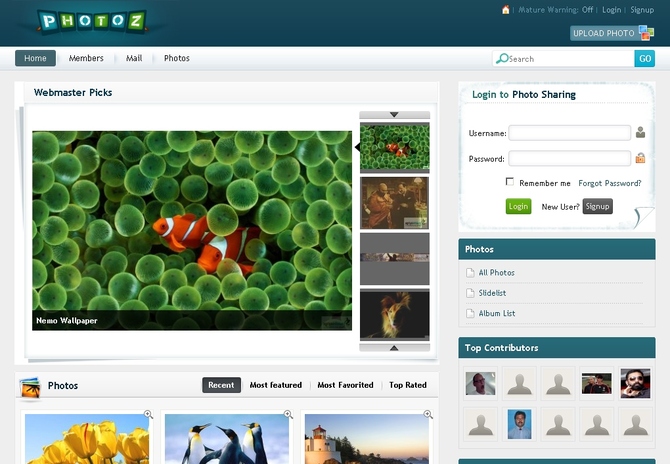Click the Login link in header
This screenshot has width=670, height=464.
pyautogui.click(x=611, y=10)
